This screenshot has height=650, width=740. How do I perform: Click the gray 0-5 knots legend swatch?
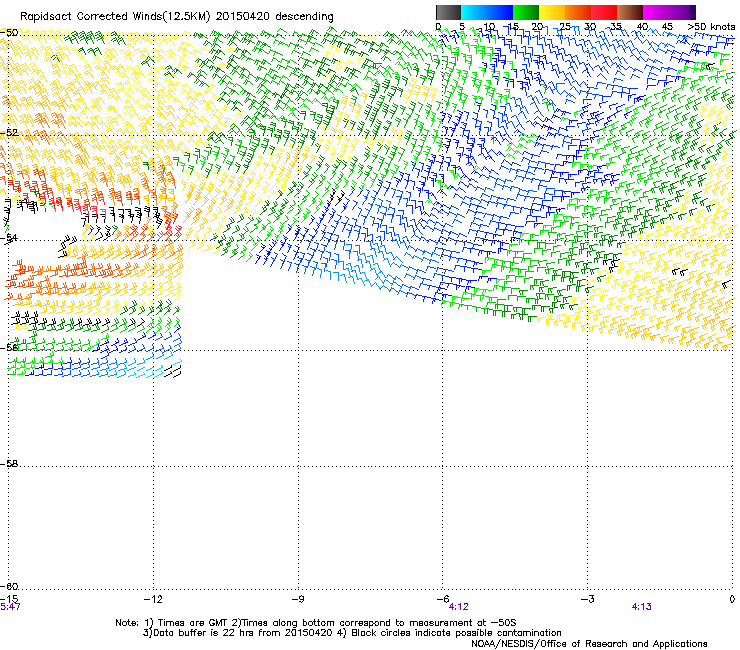pyautogui.click(x=448, y=12)
